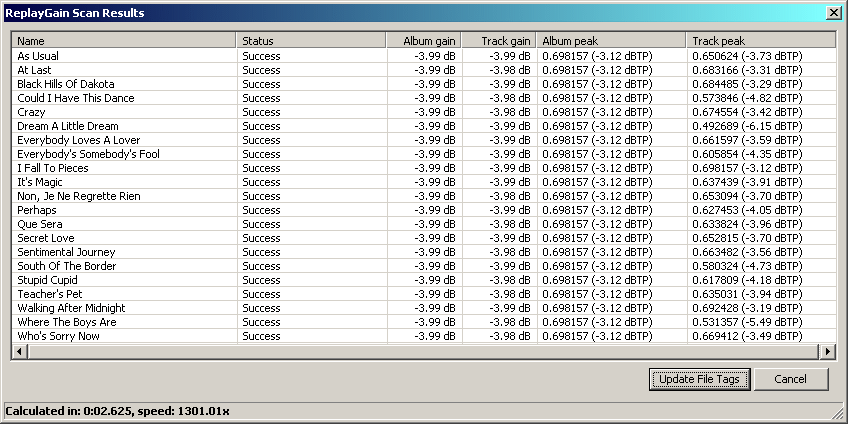
Task: Select the 'Who's Sorry Now' row
Action: (x=423, y=336)
